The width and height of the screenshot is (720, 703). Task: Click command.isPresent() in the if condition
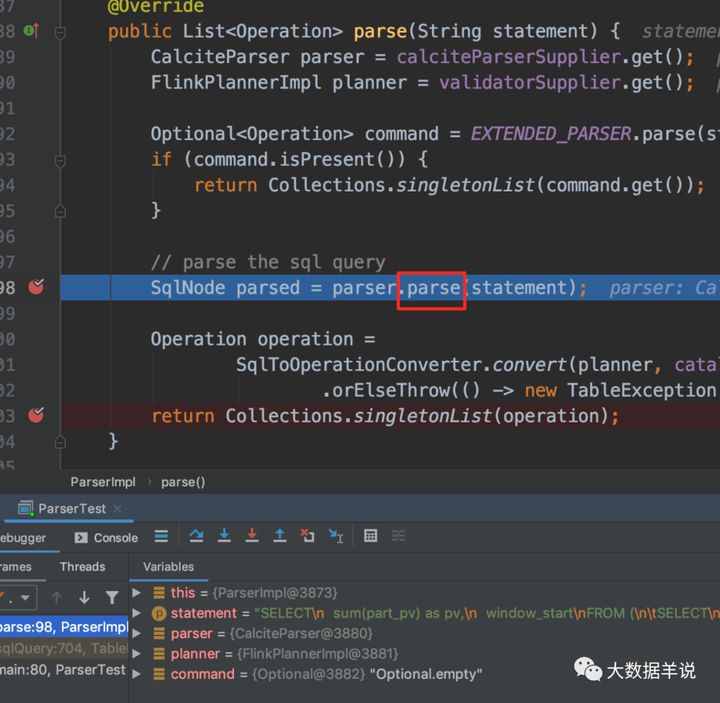tap(300, 159)
